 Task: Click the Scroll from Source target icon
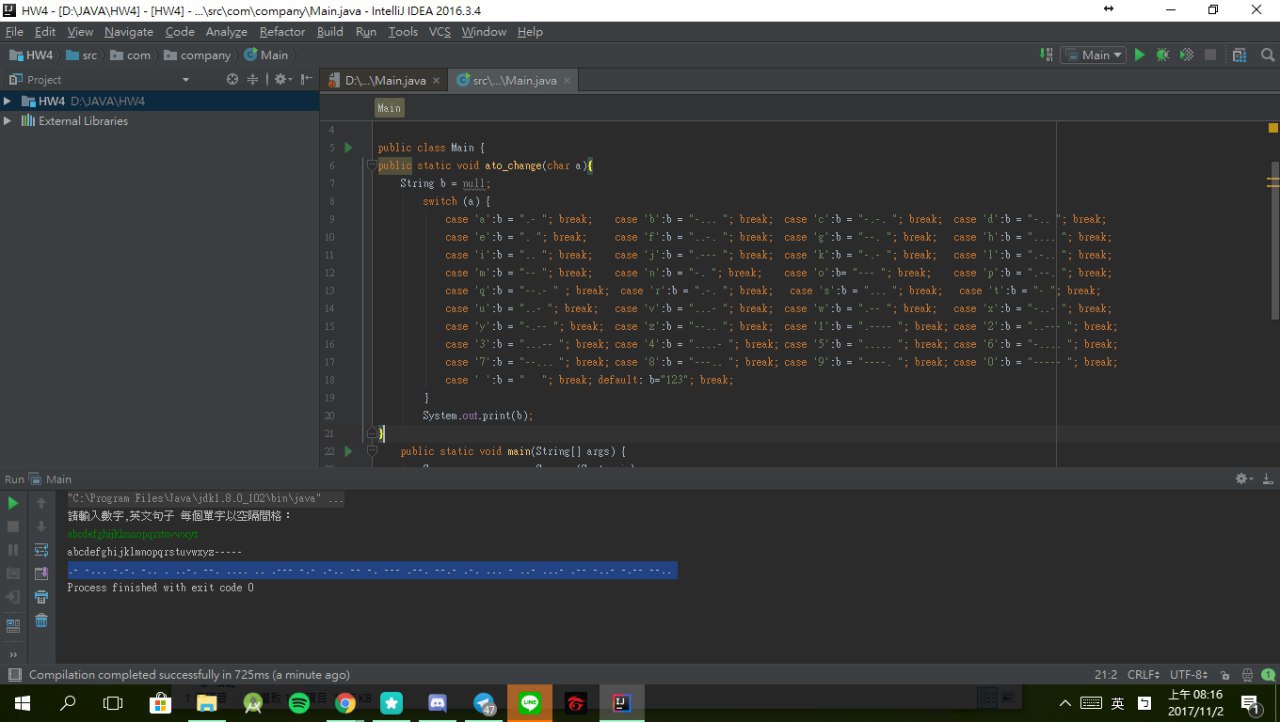pos(232,79)
